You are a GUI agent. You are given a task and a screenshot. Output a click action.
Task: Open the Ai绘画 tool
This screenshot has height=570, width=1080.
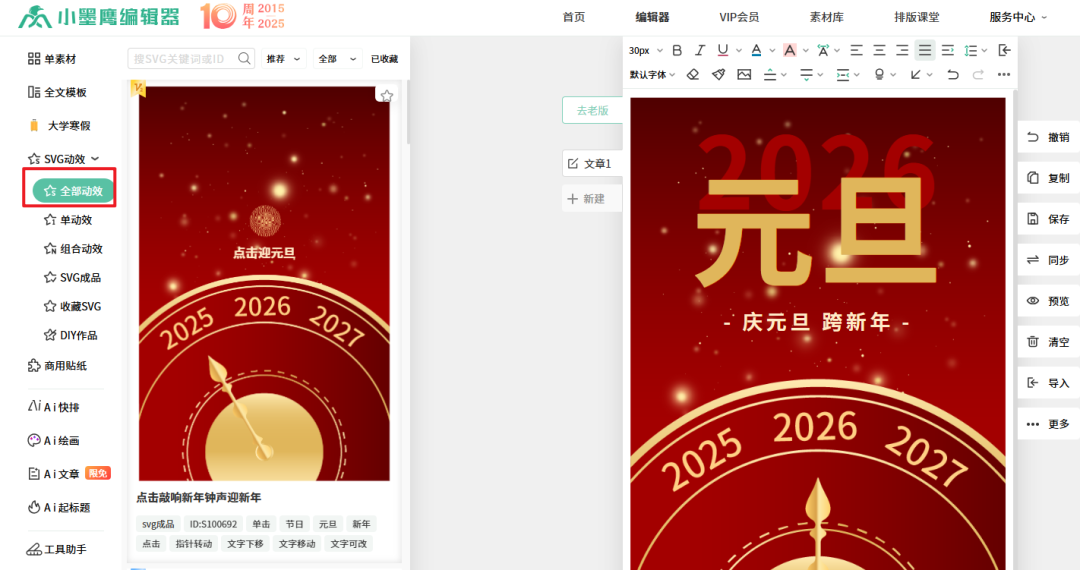[54, 441]
